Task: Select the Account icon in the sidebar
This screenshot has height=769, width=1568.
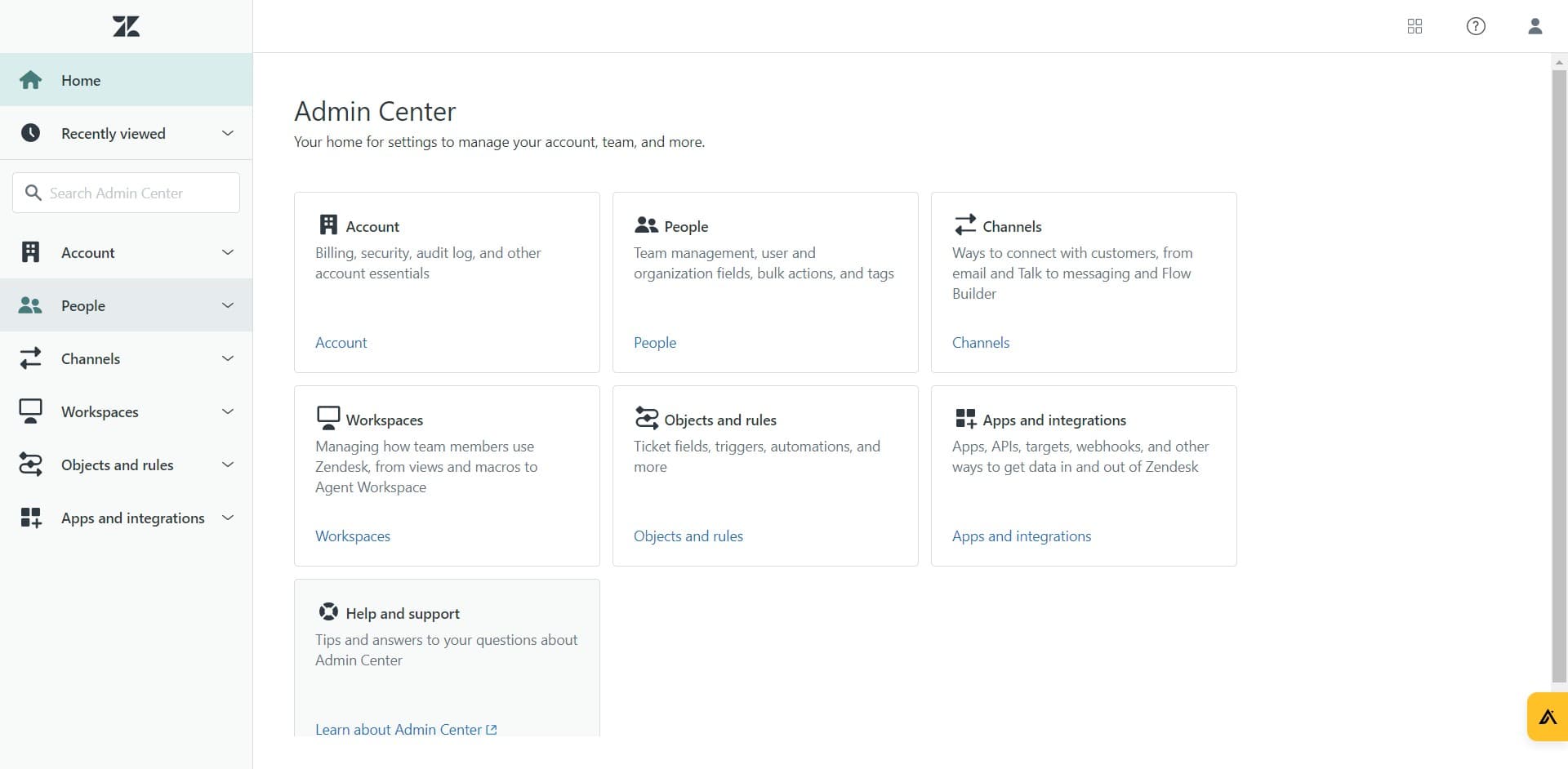Action: pyautogui.click(x=30, y=251)
